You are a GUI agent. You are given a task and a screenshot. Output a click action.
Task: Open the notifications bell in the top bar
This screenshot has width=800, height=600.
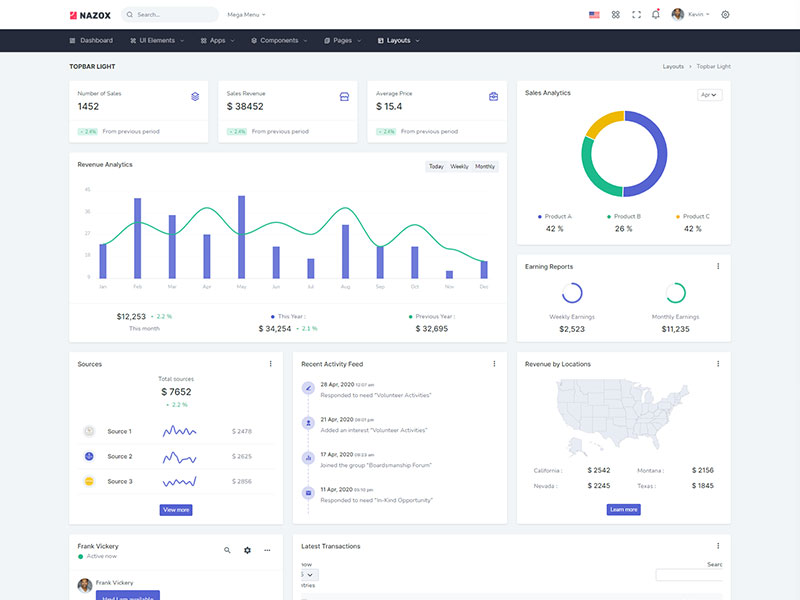(656, 15)
